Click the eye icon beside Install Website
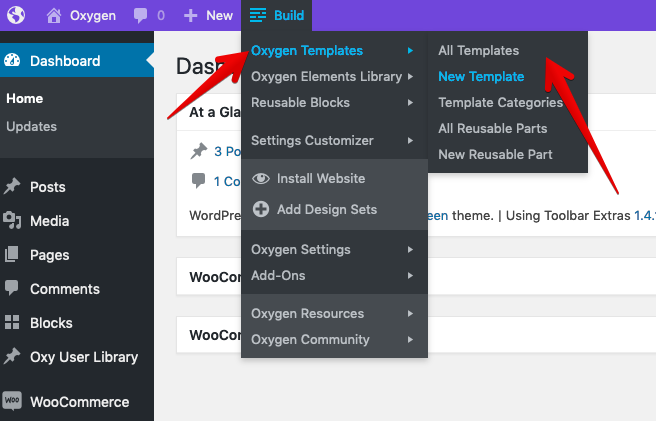 pos(261,179)
